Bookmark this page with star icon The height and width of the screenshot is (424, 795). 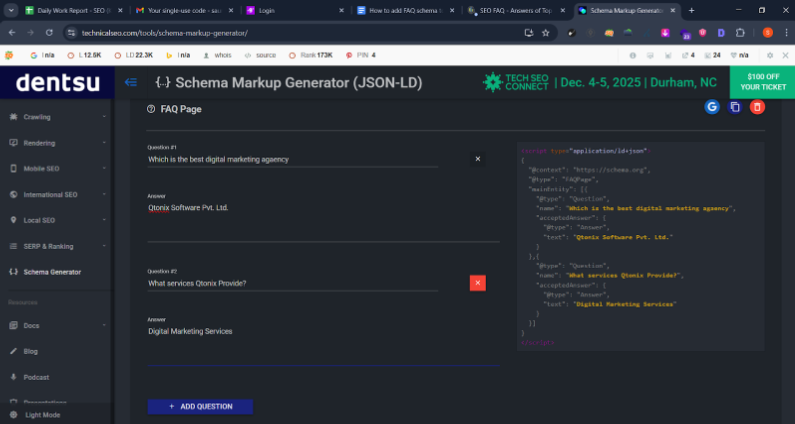point(546,32)
